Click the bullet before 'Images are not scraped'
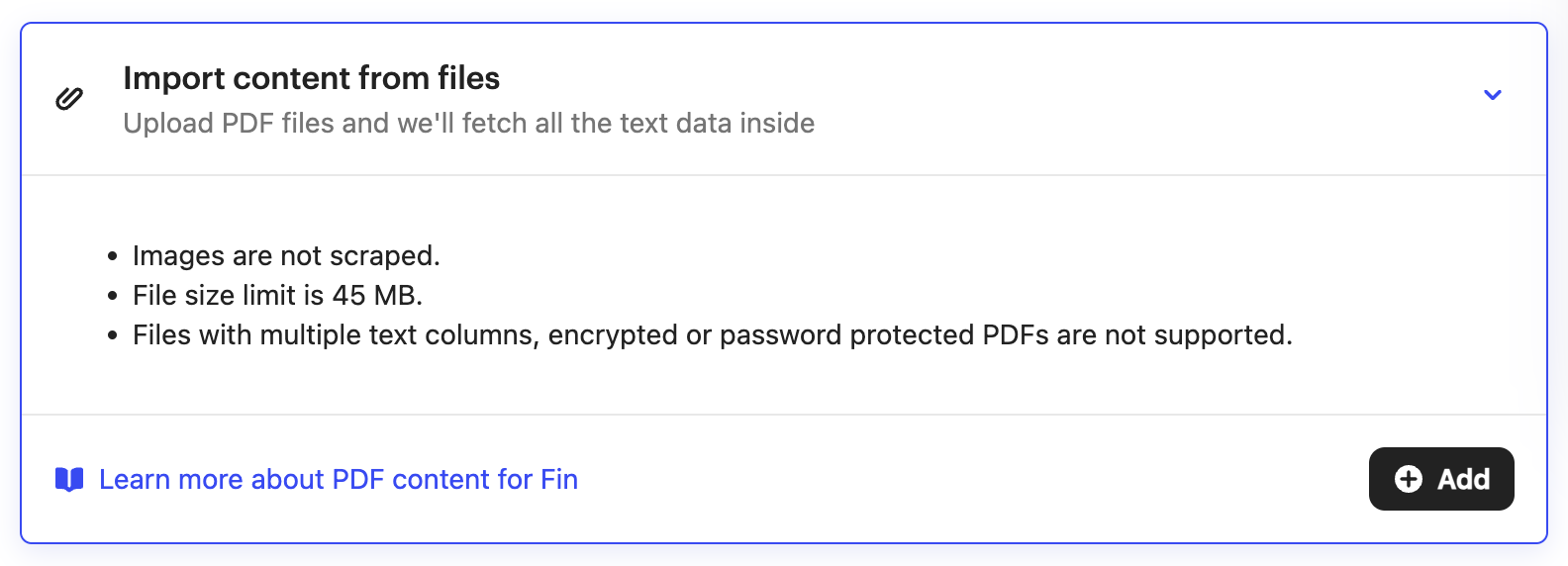 pos(112,257)
